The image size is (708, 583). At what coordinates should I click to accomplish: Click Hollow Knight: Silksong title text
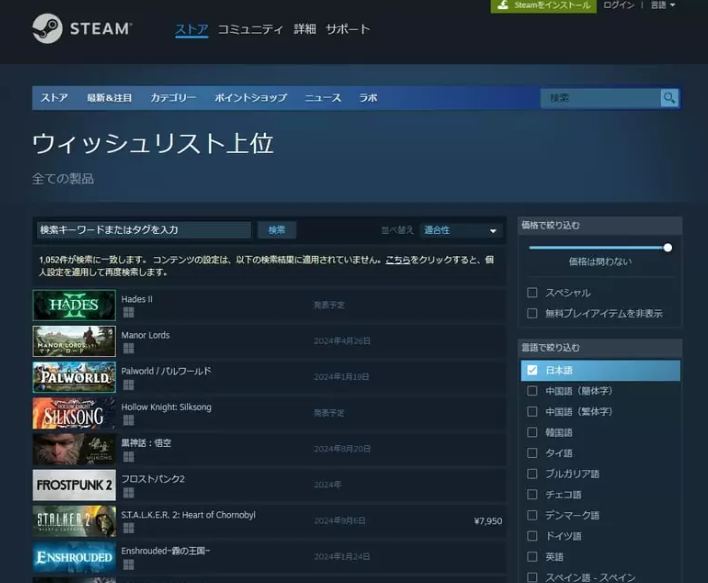pyautogui.click(x=166, y=407)
